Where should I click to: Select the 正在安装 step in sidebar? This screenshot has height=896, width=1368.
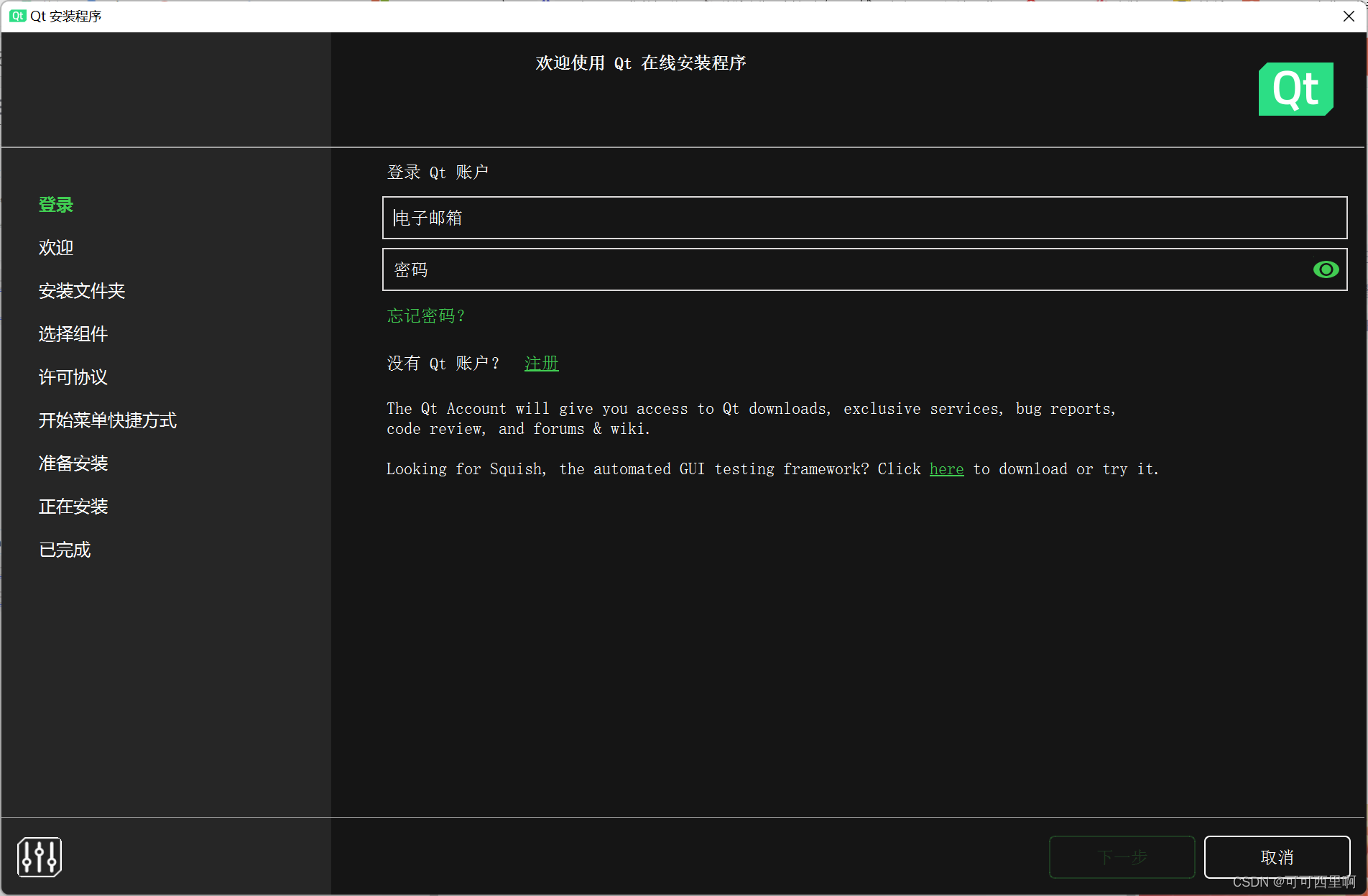[x=73, y=507]
